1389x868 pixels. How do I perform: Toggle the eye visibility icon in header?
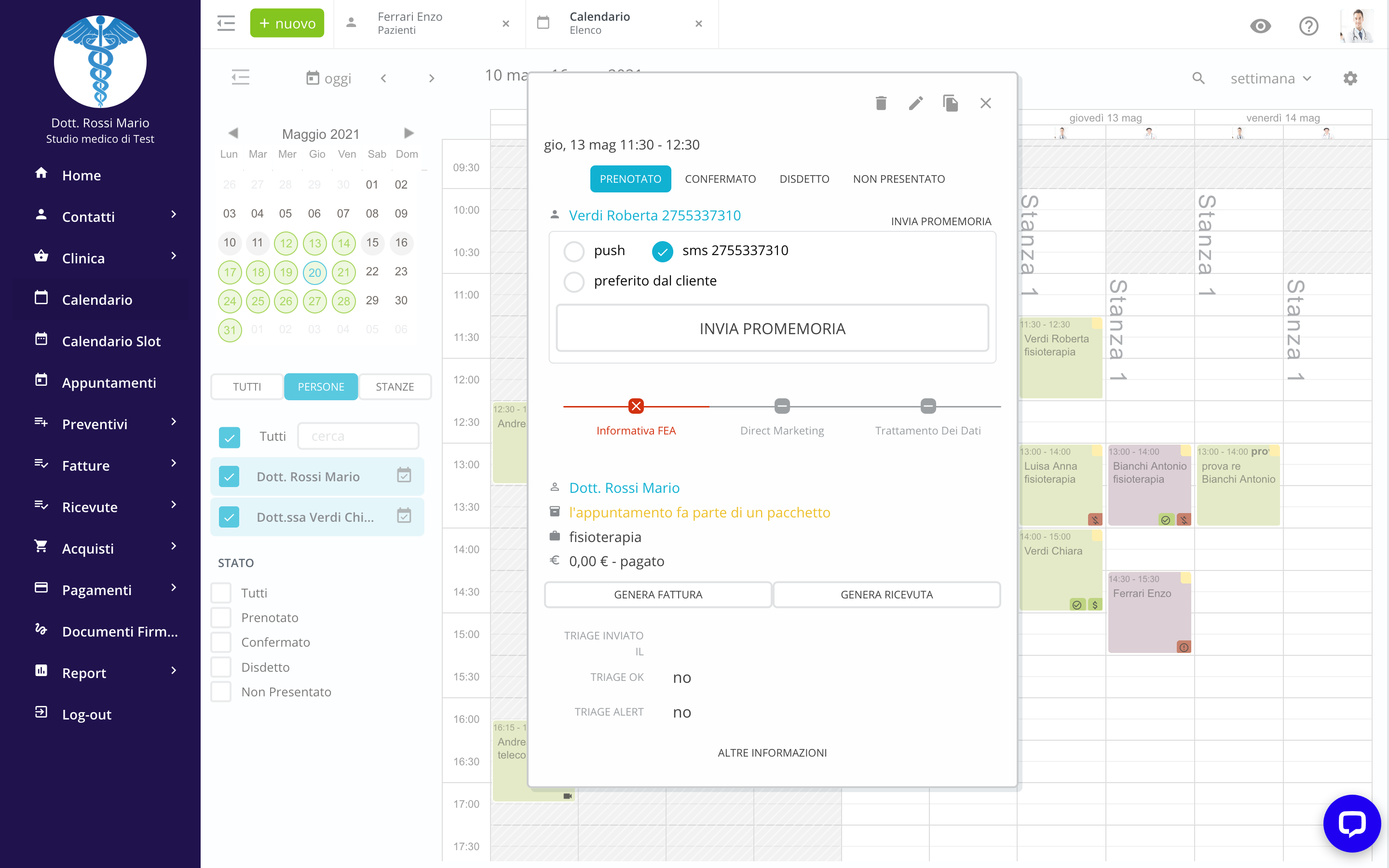pyautogui.click(x=1260, y=26)
